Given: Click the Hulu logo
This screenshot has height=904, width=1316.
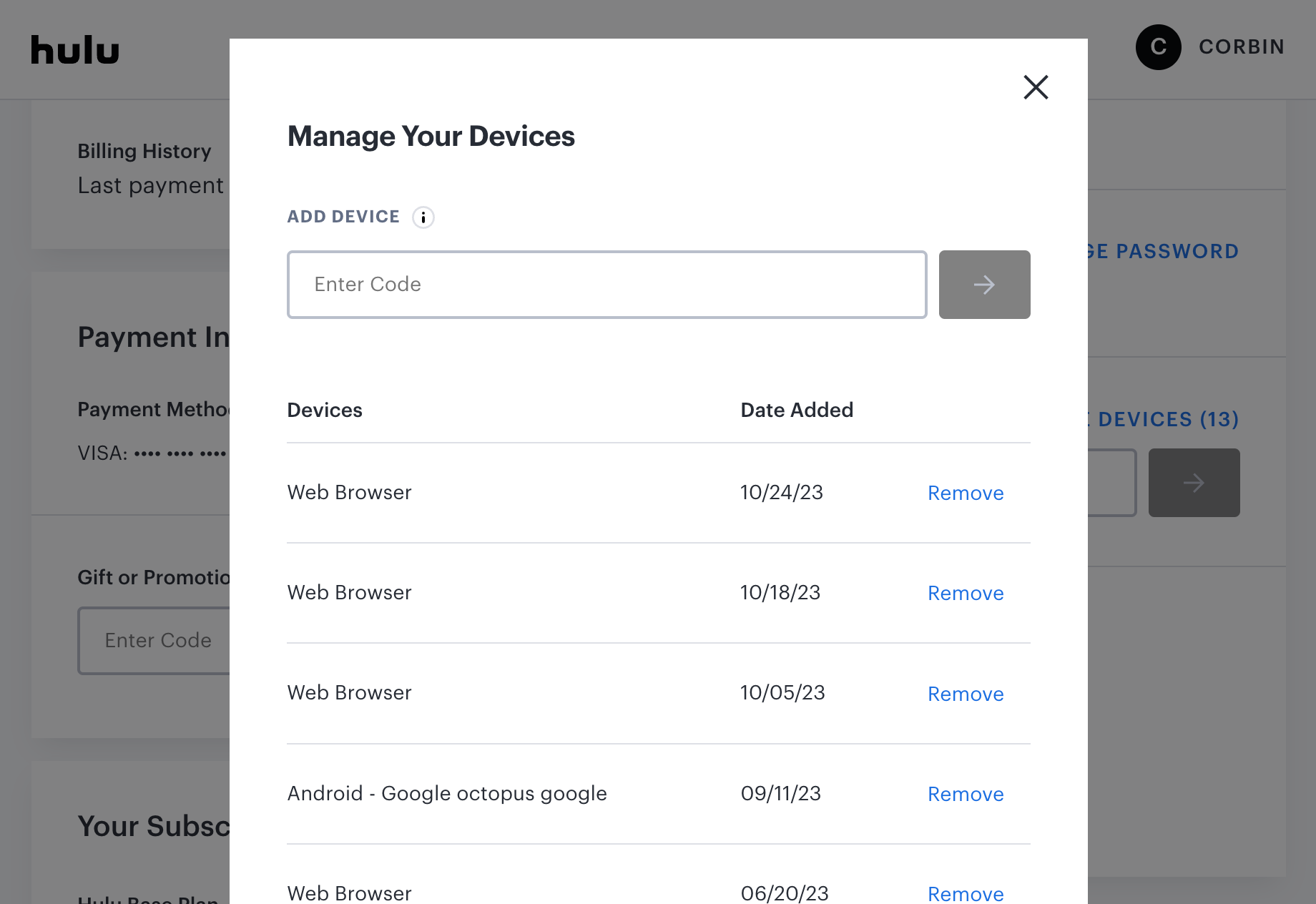Looking at the screenshot, I should pyautogui.click(x=75, y=50).
